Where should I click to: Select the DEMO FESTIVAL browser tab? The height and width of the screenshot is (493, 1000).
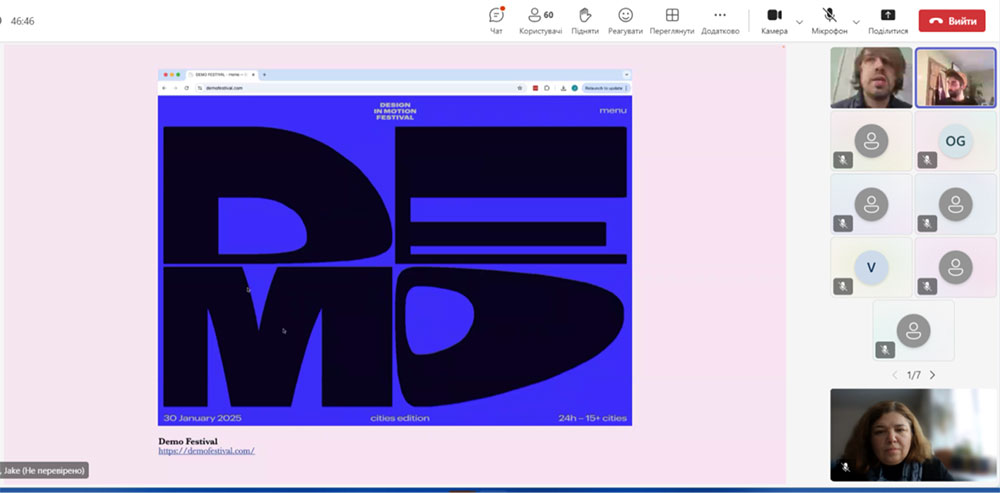[x=221, y=75]
